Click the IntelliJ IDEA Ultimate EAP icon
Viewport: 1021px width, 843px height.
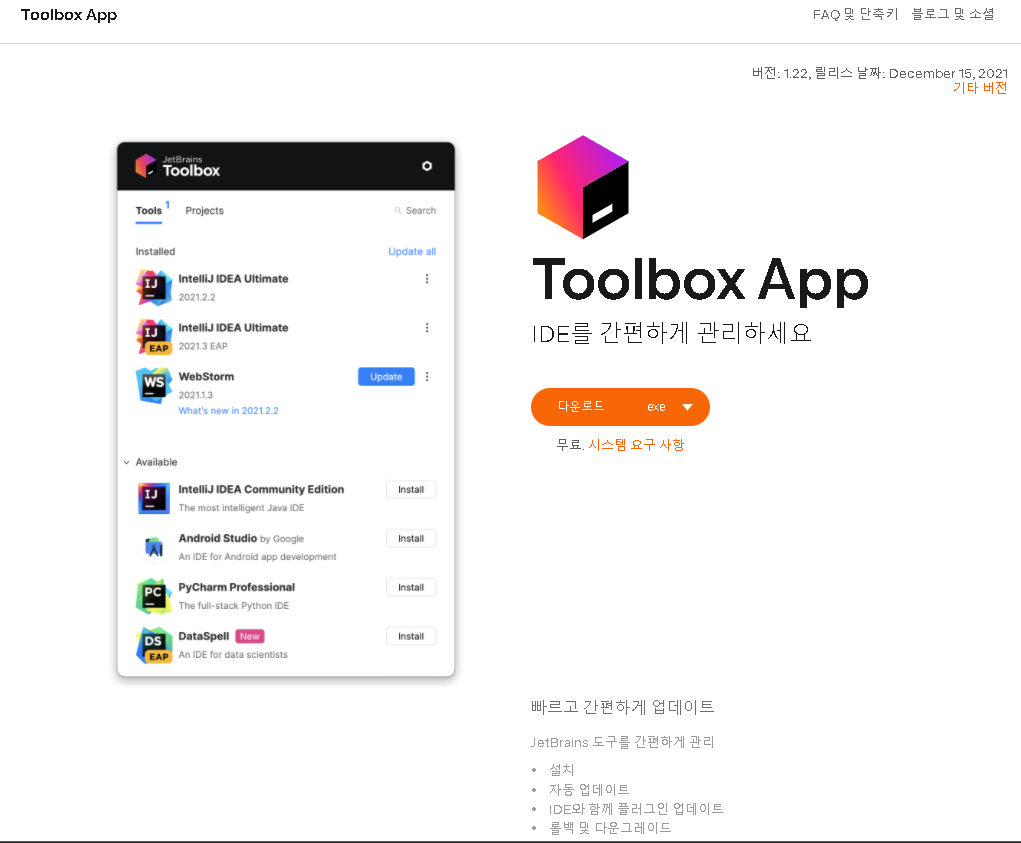click(154, 336)
